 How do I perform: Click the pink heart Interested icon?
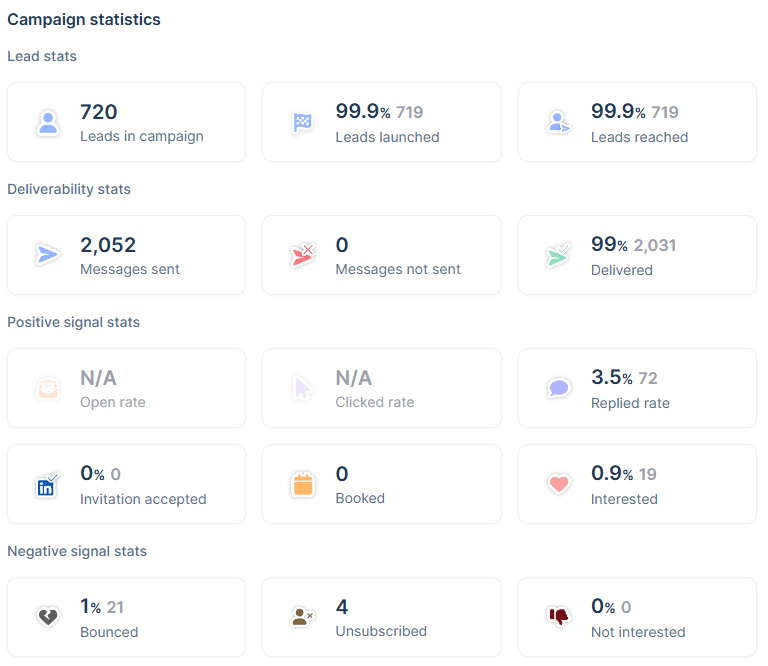559,484
